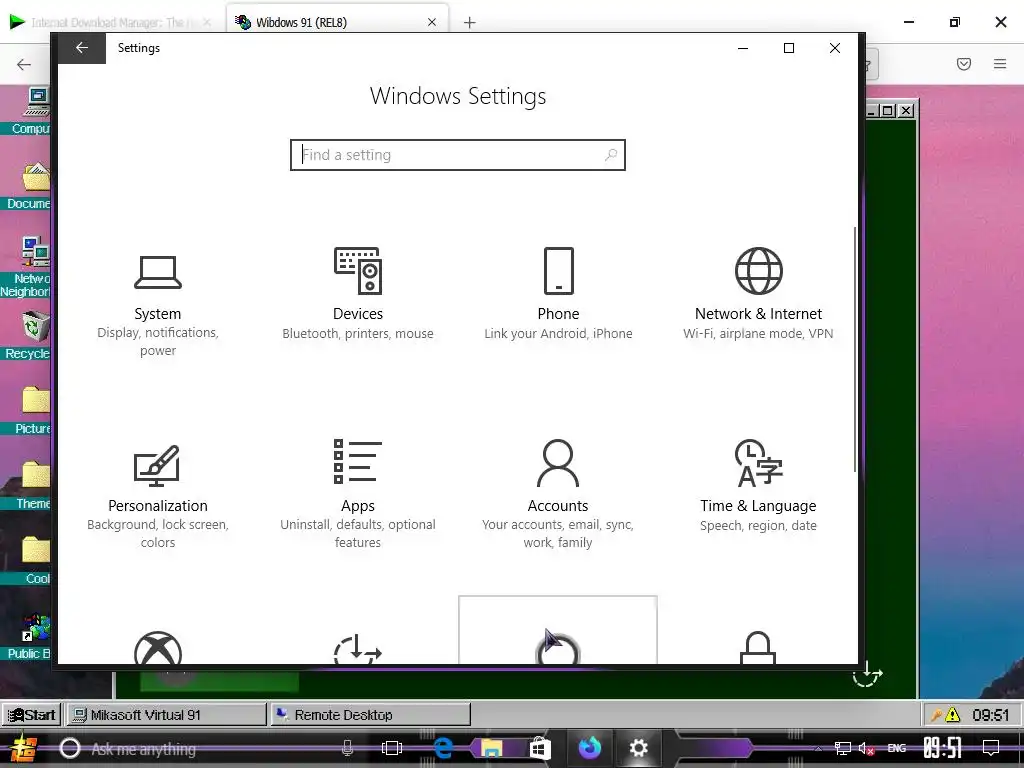
Task: Minimize the green background window
Action: click(x=872, y=110)
